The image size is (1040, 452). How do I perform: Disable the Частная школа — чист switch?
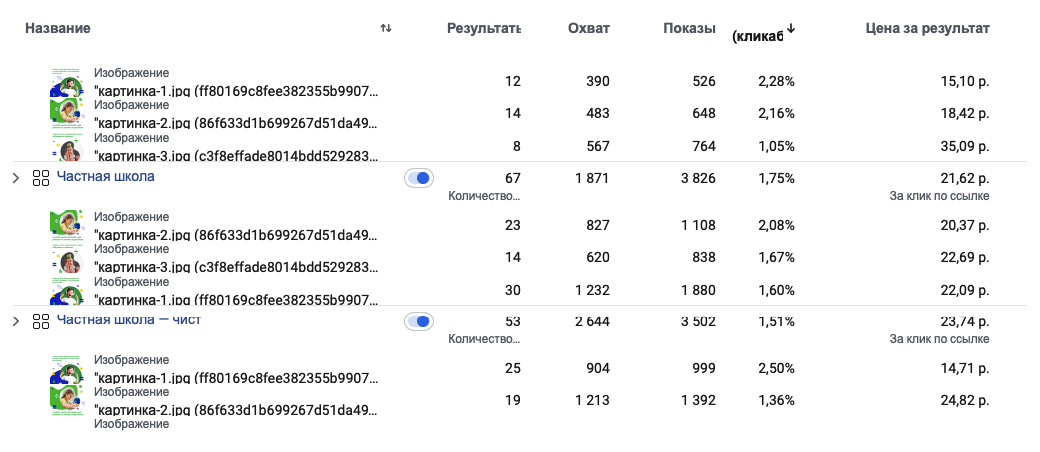(419, 322)
